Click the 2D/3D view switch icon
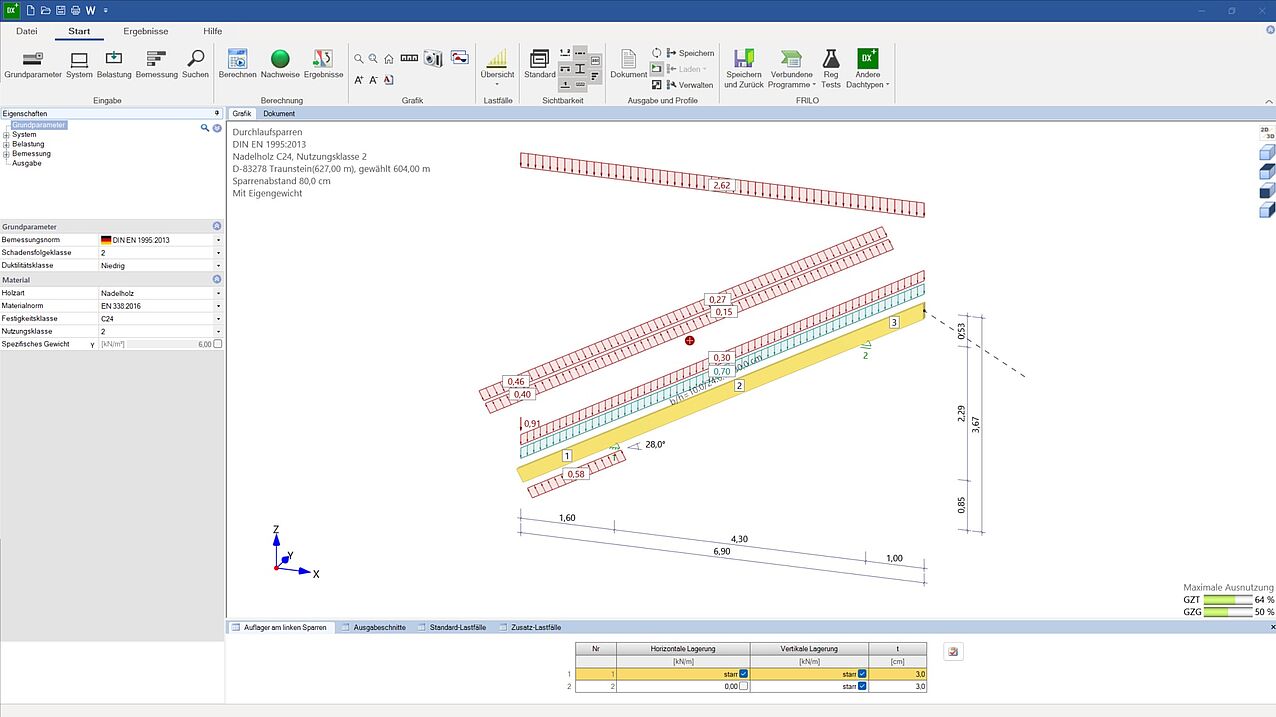 point(1266,133)
